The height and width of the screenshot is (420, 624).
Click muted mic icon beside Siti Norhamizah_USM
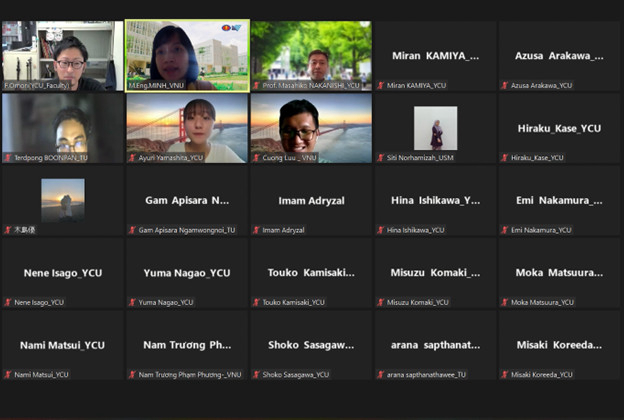coord(381,158)
